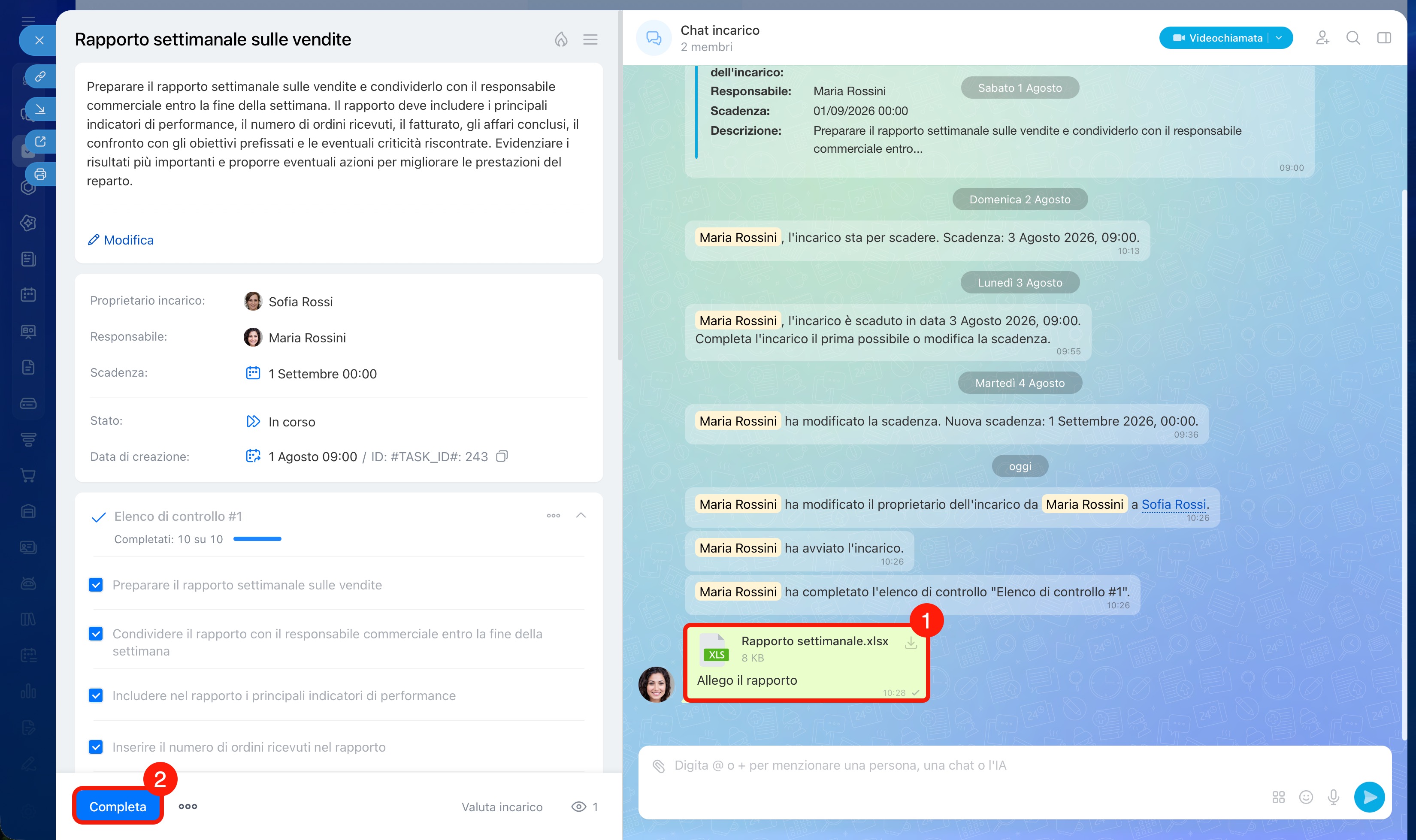The width and height of the screenshot is (1416, 840).
Task: Click the chat vertical scrollbar
Action: (1404, 464)
